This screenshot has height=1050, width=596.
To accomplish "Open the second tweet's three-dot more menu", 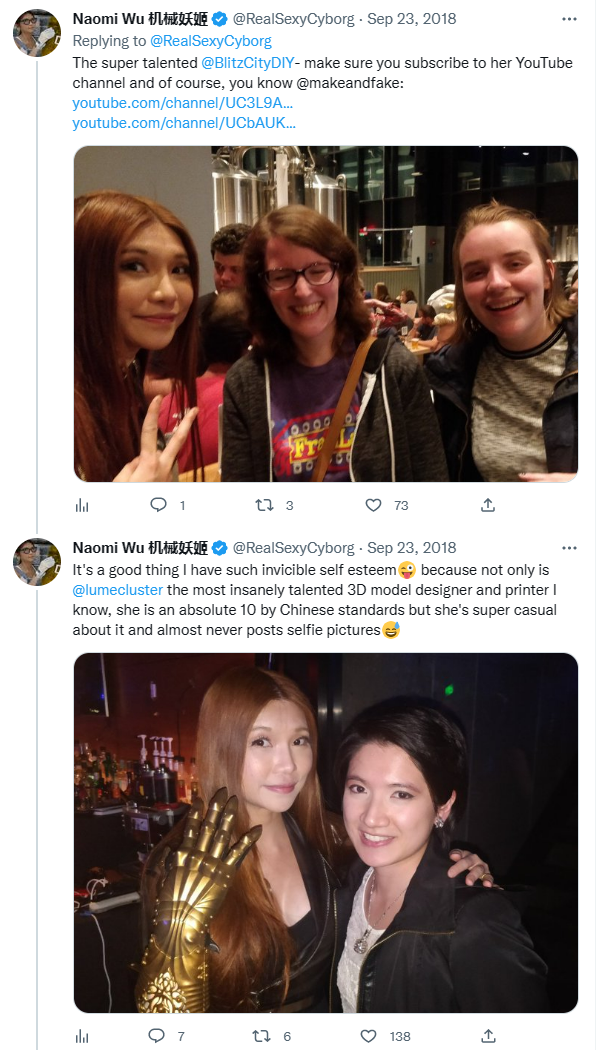I will point(569,548).
